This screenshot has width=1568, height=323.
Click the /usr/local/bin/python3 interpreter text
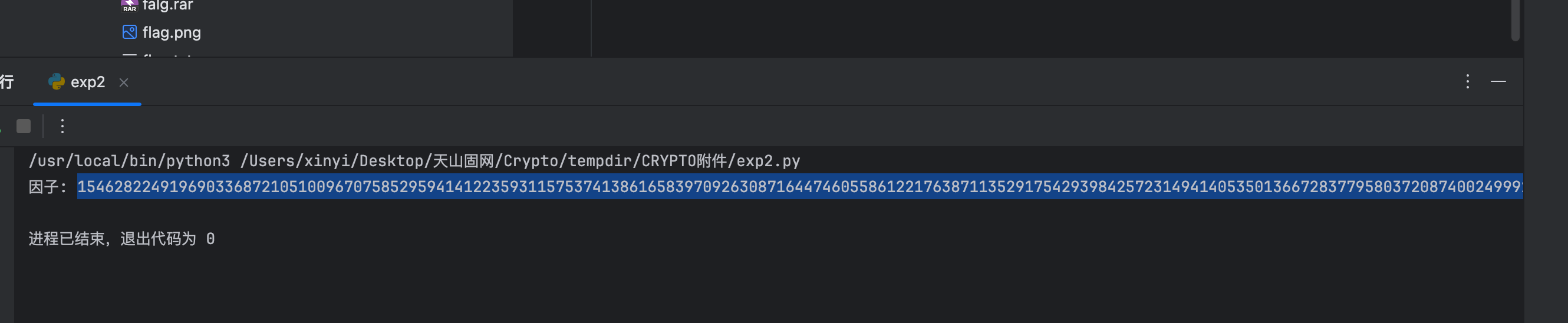(129, 161)
